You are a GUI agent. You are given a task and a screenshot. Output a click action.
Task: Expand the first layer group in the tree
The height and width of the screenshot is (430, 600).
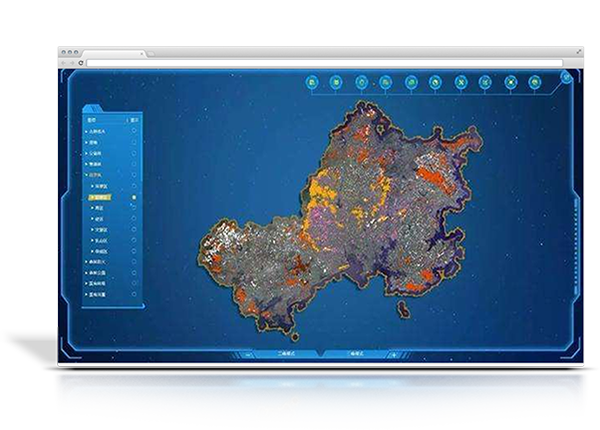pyautogui.click(x=86, y=130)
